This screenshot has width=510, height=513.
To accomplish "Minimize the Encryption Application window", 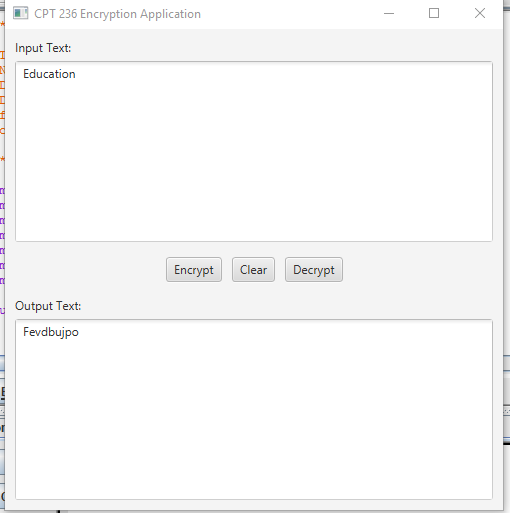I will (389, 14).
